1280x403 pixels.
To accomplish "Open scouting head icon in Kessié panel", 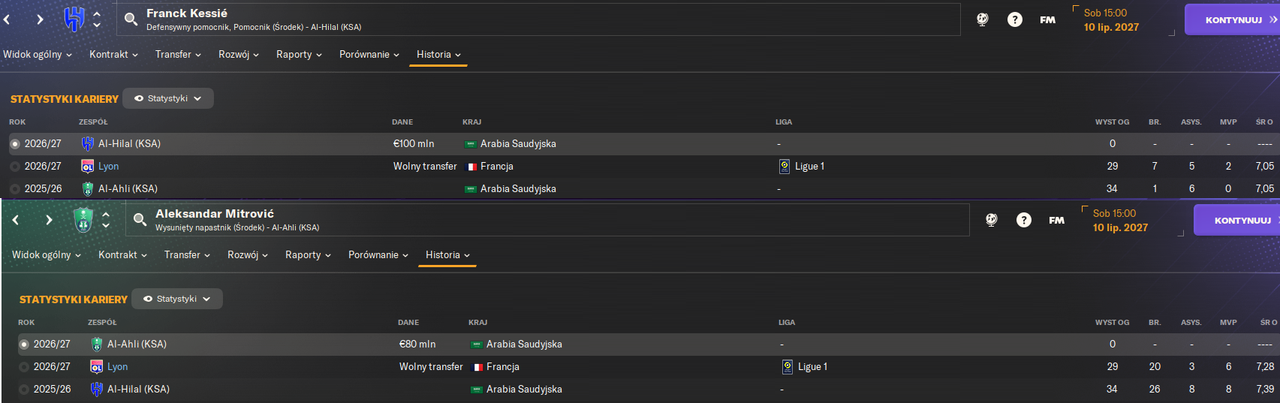I will click(x=983, y=19).
